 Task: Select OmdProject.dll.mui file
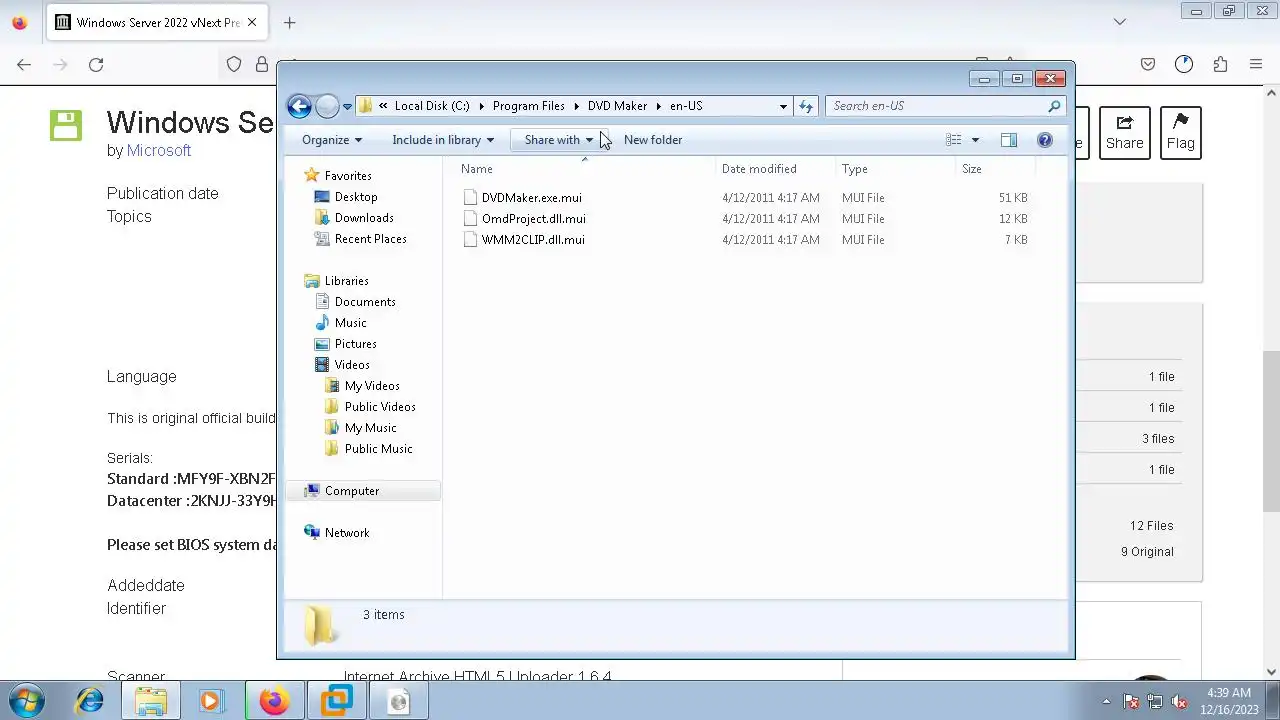point(533,219)
